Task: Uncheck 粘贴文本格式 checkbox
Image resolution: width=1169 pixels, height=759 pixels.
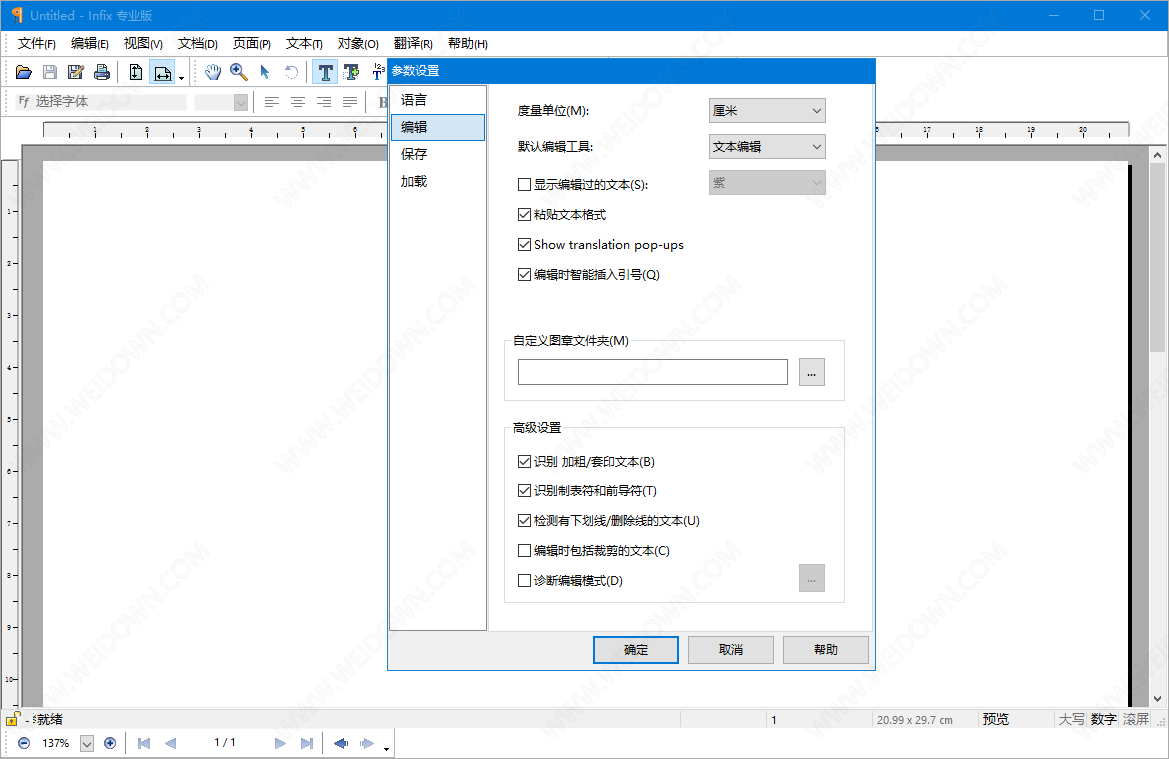Action: click(x=524, y=215)
